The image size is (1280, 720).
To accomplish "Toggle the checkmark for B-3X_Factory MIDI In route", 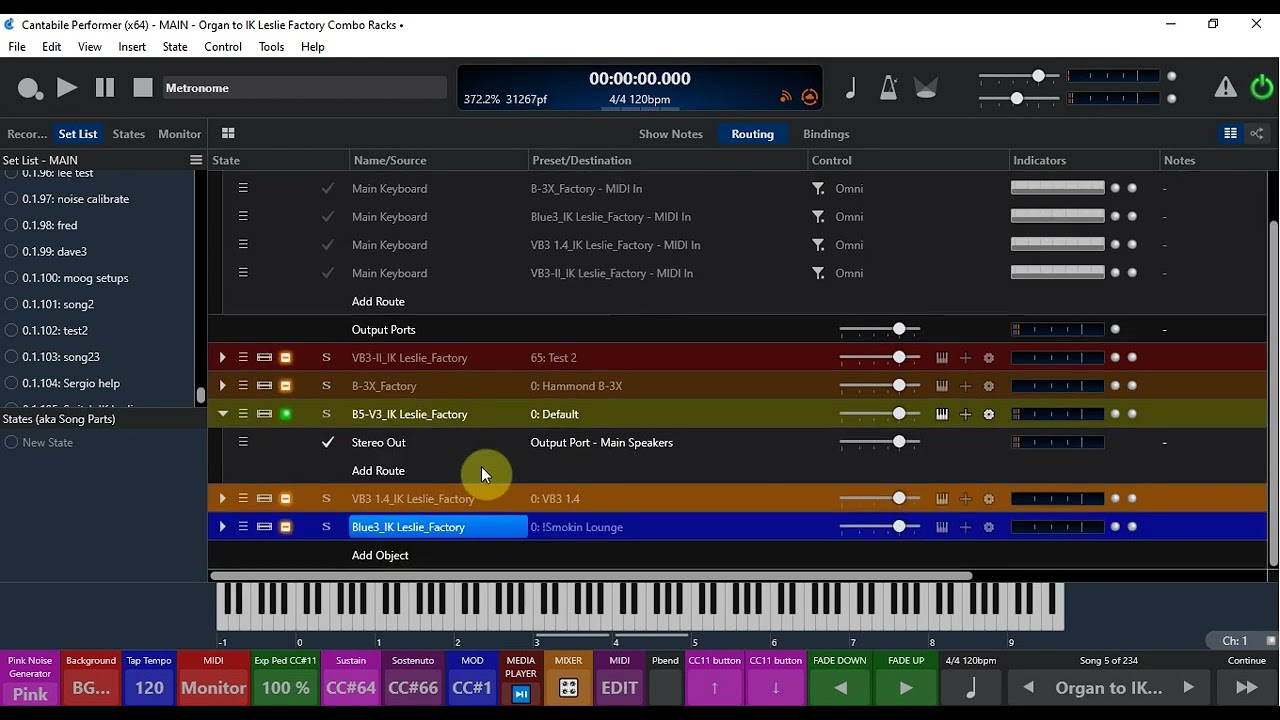I will click(x=327, y=189).
